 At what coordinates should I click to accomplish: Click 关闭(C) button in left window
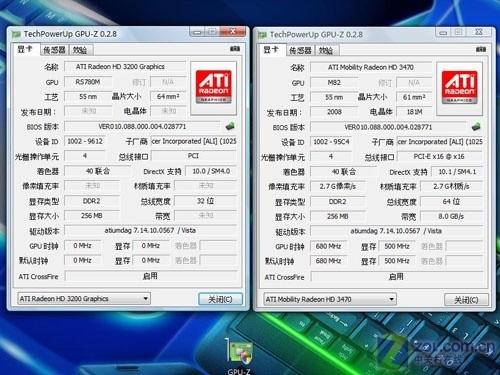tap(220, 299)
